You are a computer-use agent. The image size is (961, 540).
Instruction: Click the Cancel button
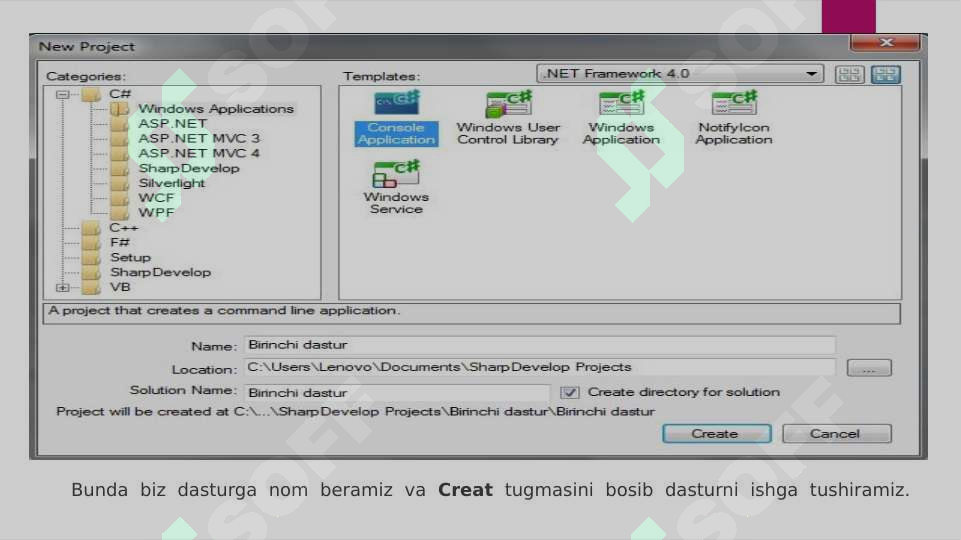(837, 434)
